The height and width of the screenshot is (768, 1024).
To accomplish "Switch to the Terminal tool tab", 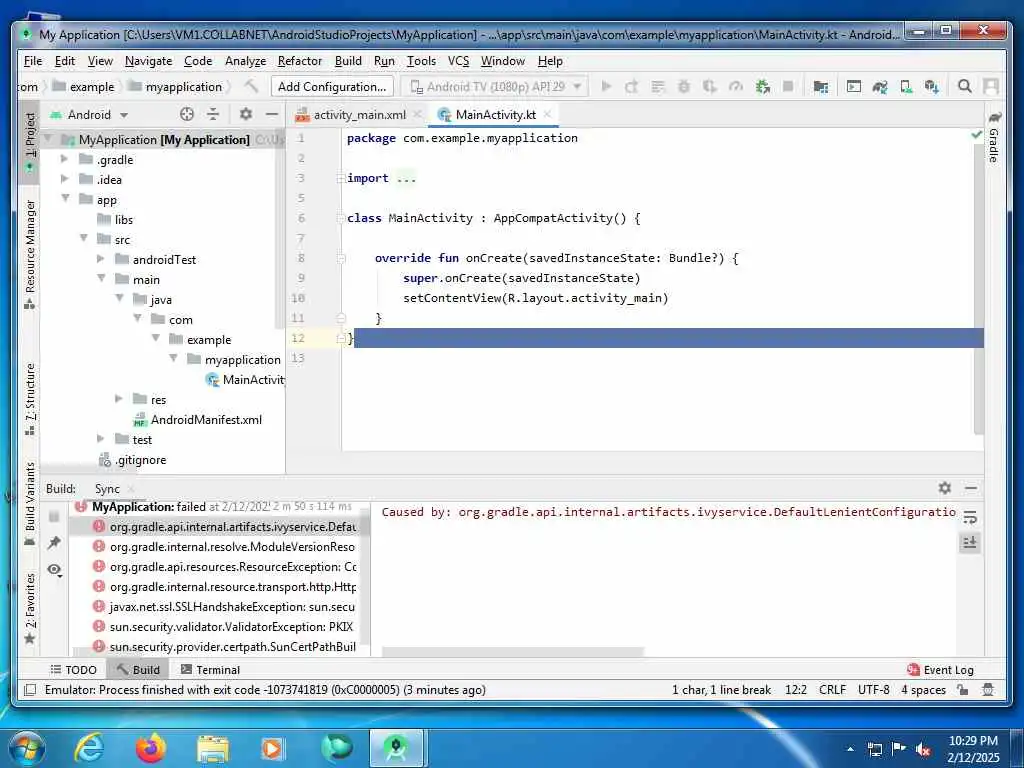I will click(210, 669).
